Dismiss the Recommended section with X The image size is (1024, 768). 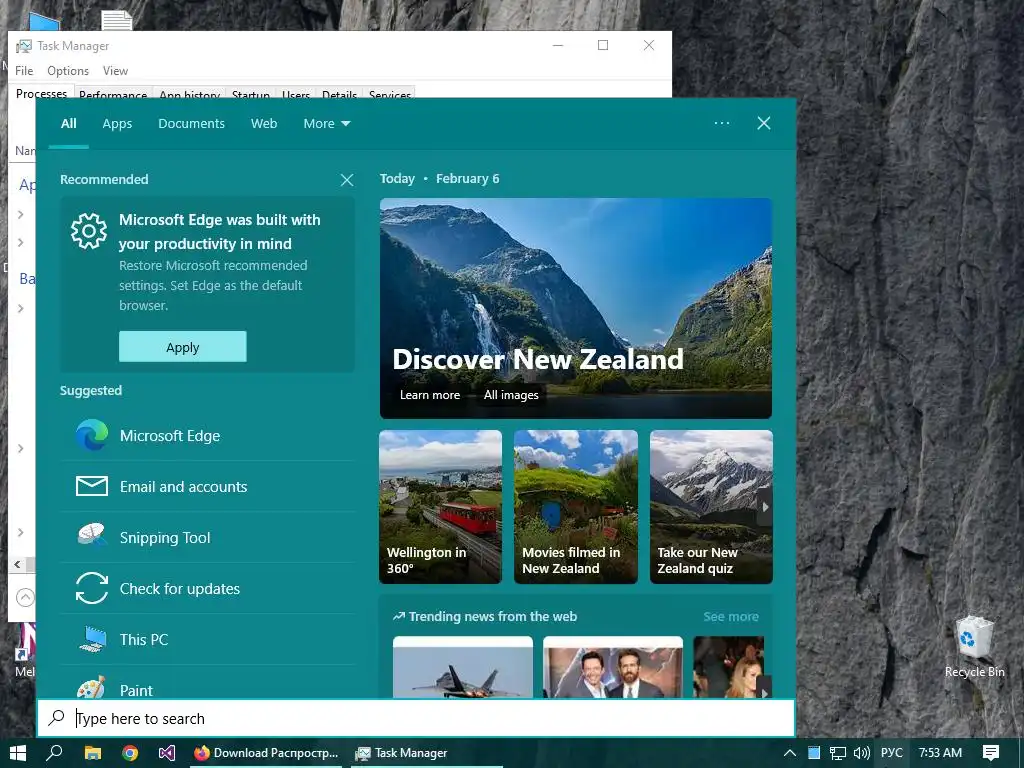347,180
